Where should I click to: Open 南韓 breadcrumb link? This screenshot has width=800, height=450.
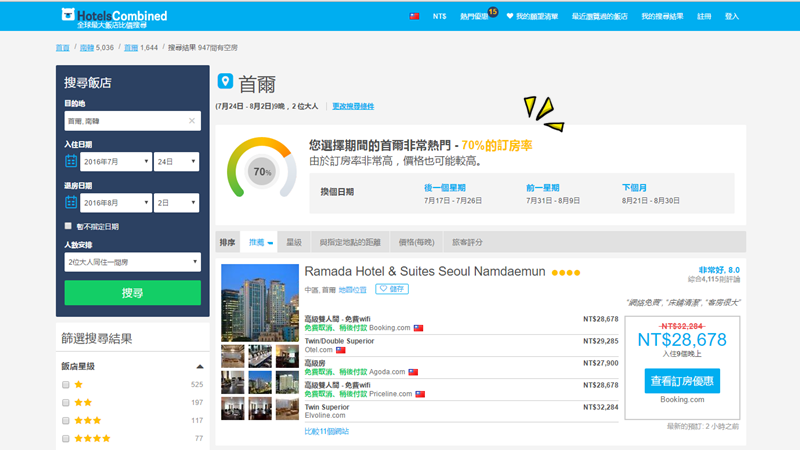[x=87, y=47]
